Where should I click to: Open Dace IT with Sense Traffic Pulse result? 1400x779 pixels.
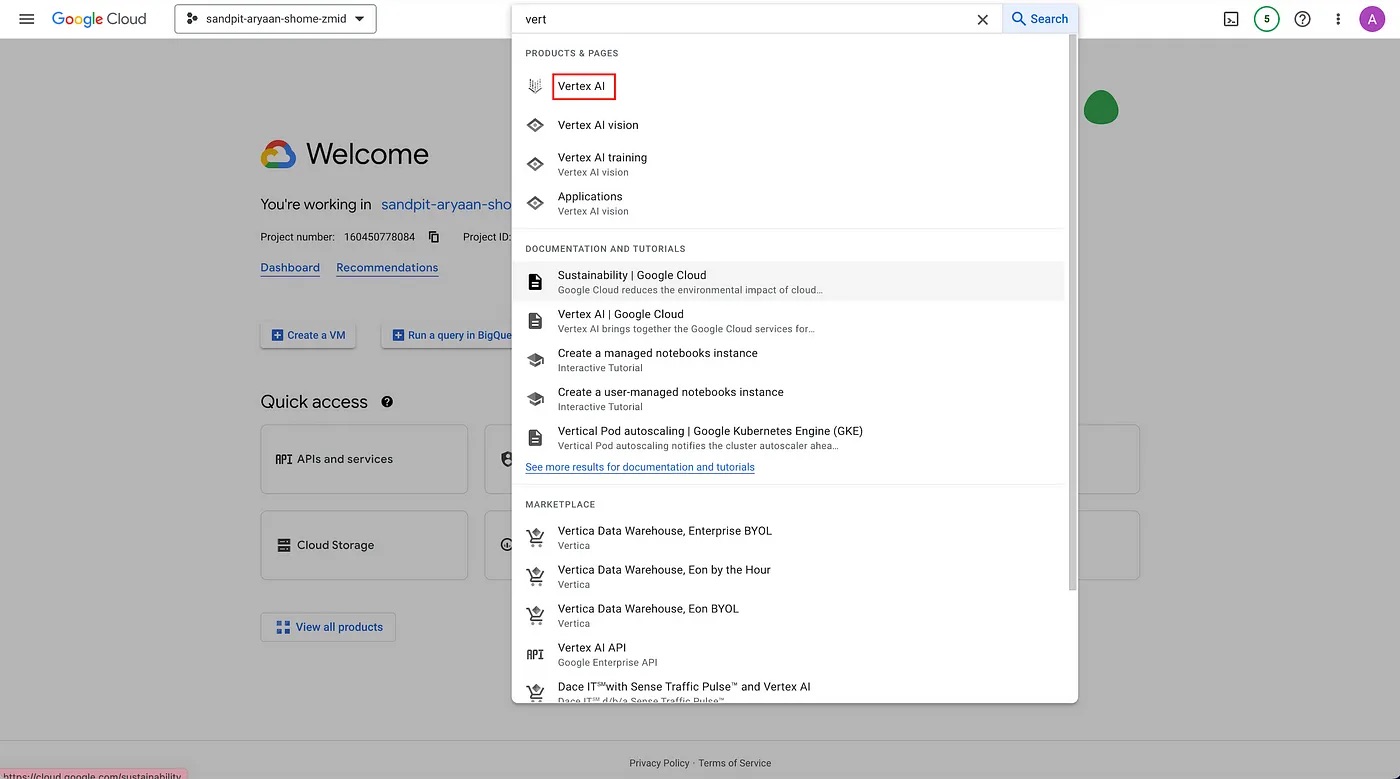(x=788, y=689)
